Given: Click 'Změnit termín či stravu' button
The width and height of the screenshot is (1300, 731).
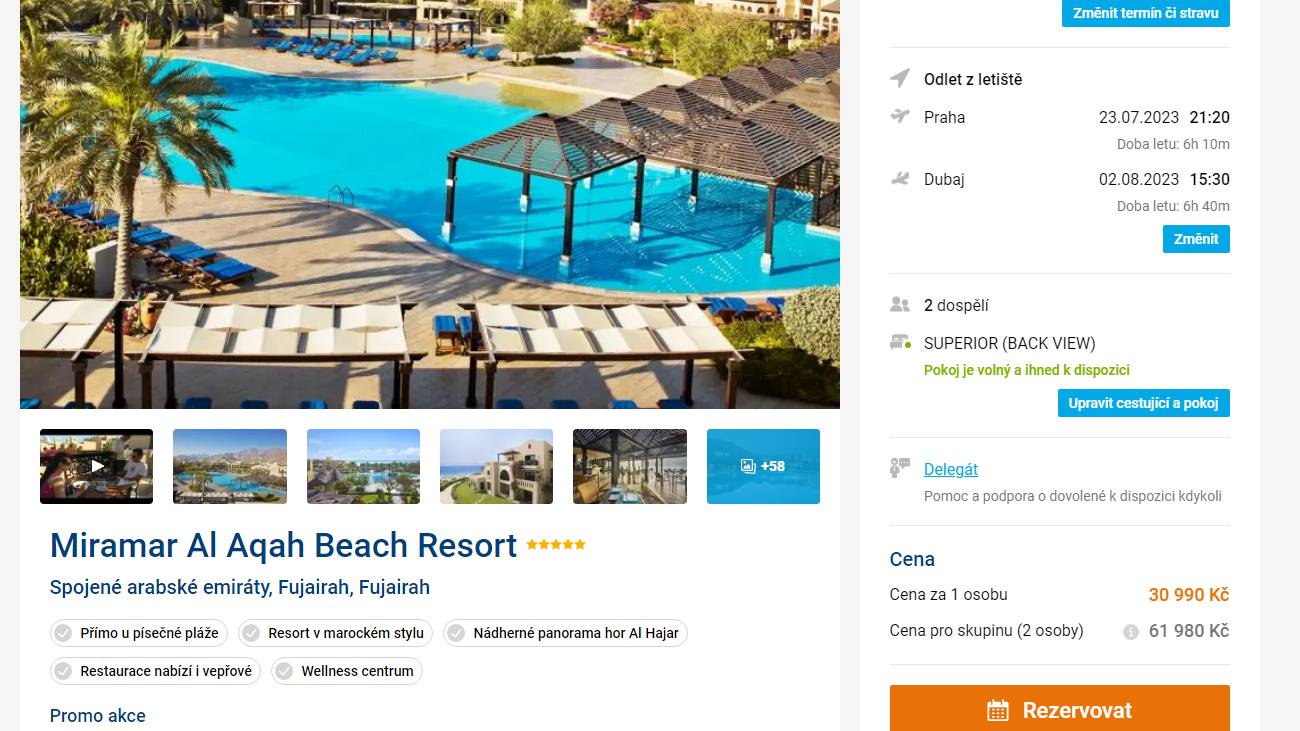Looking at the screenshot, I should pos(1146,13).
